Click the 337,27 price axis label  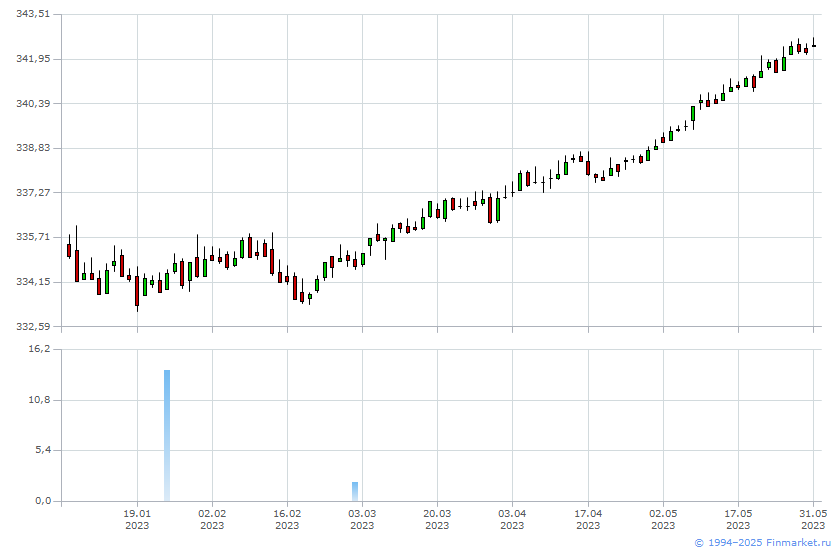click(33, 192)
